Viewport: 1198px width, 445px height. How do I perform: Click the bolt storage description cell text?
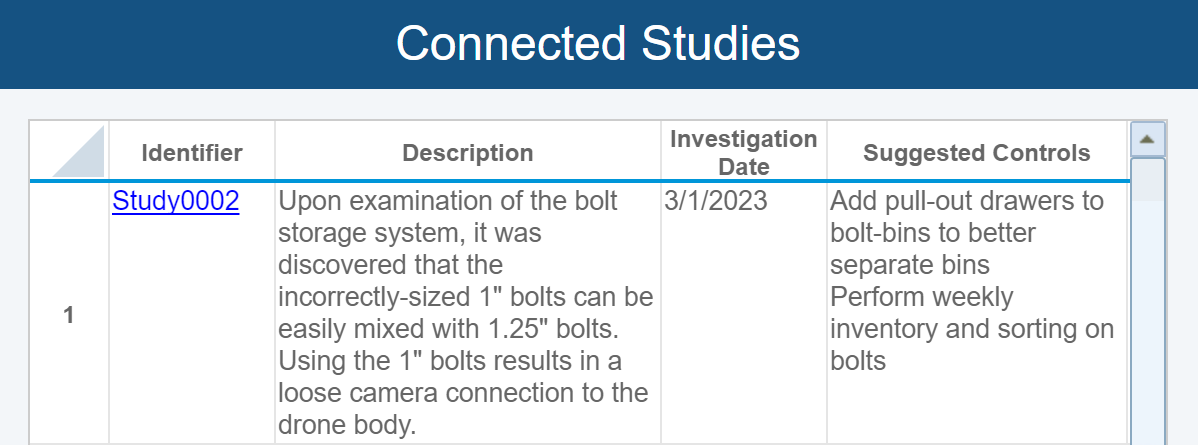point(448,218)
